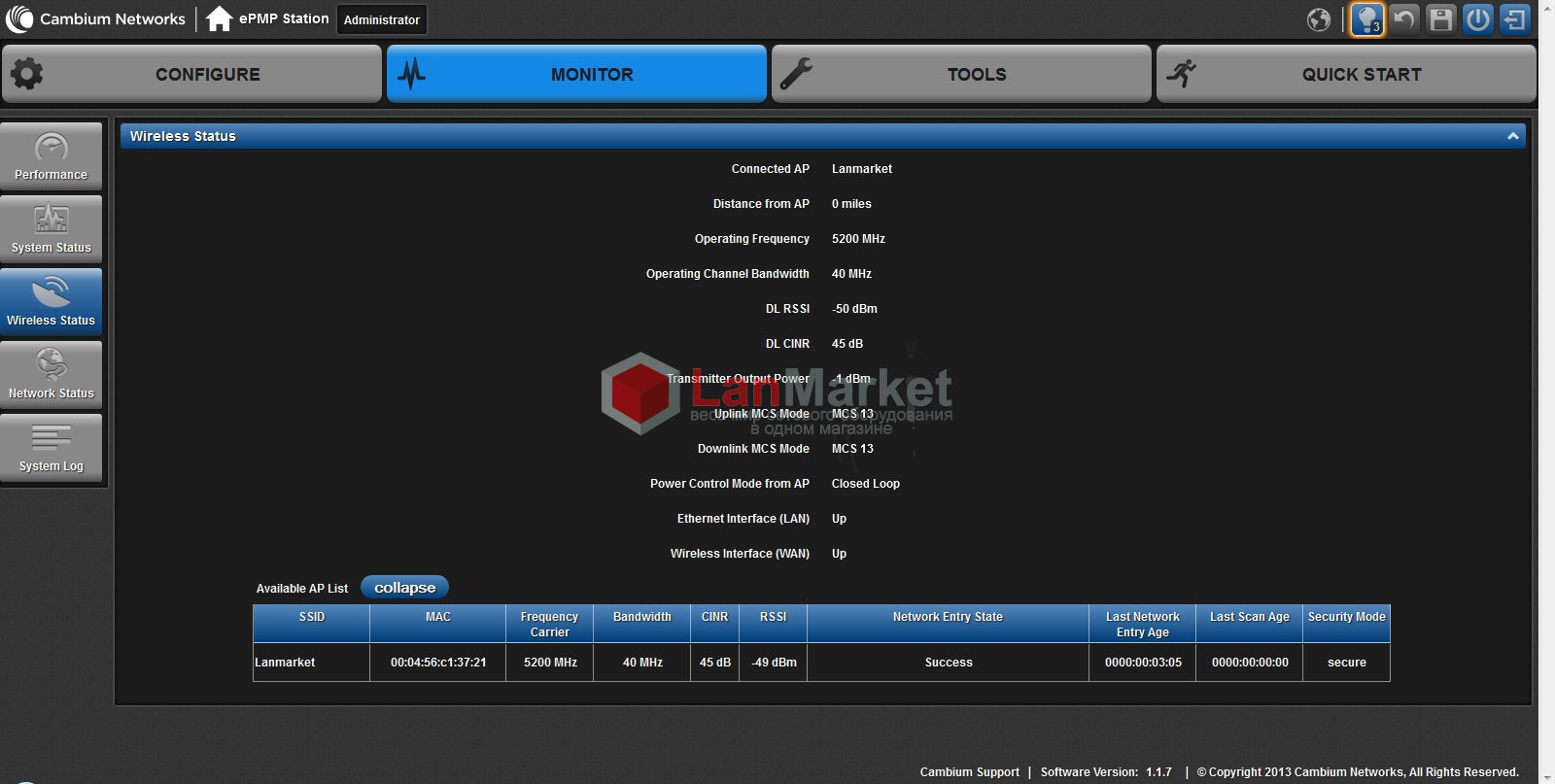The image size is (1555, 784).
Task: Click the undo changes arrow icon
Action: (x=1403, y=19)
